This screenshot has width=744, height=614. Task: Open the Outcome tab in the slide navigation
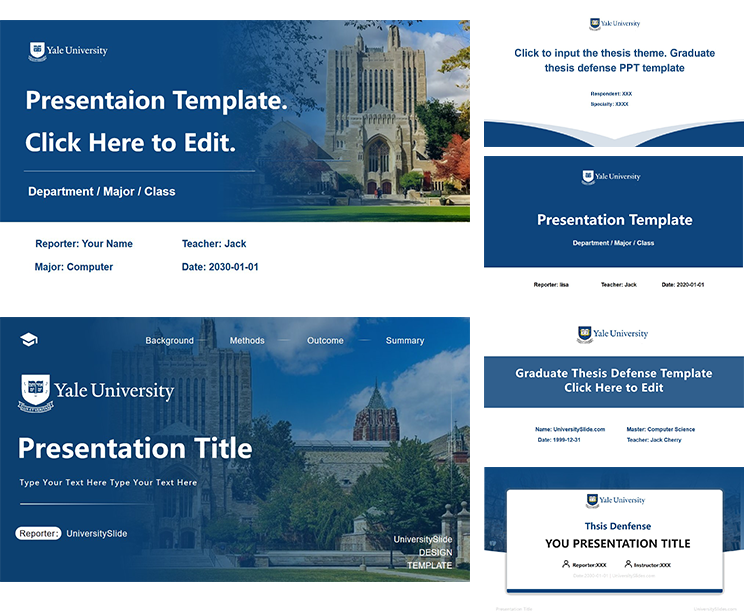point(325,341)
